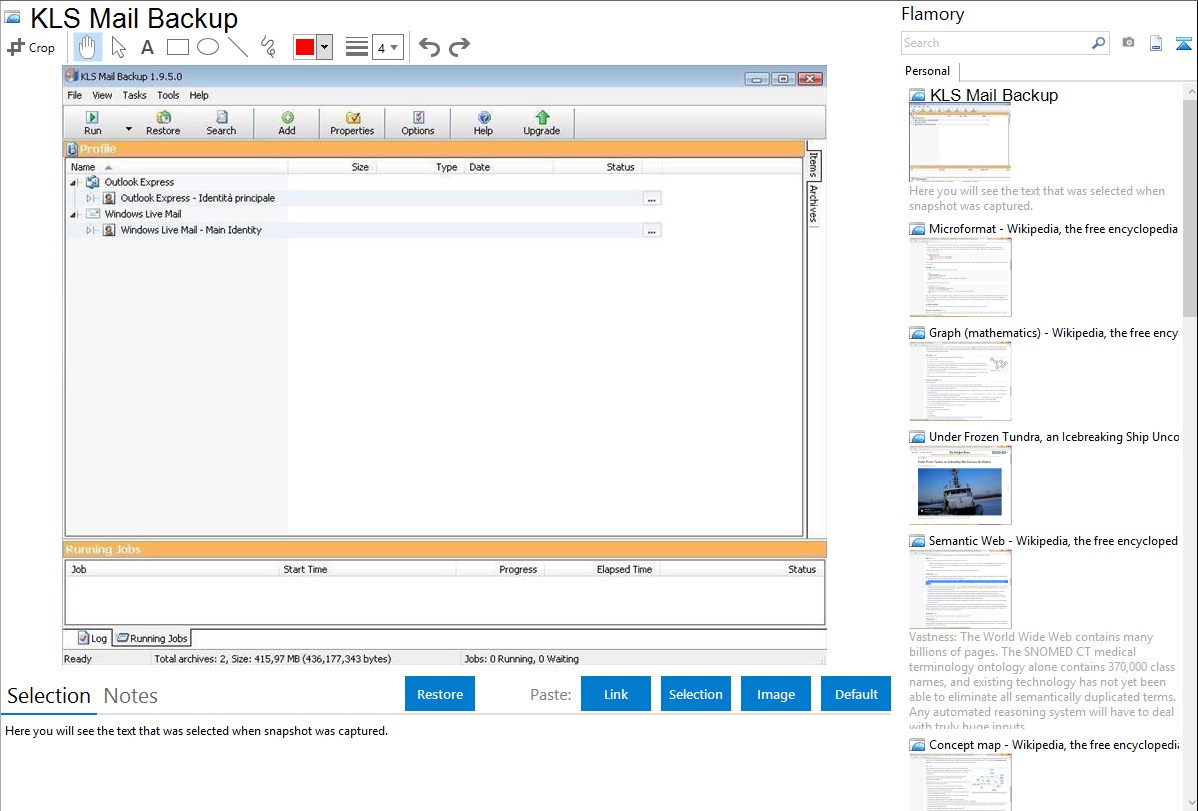Click the Link paste button
Image resolution: width=1198 pixels, height=811 pixels.
click(x=616, y=694)
